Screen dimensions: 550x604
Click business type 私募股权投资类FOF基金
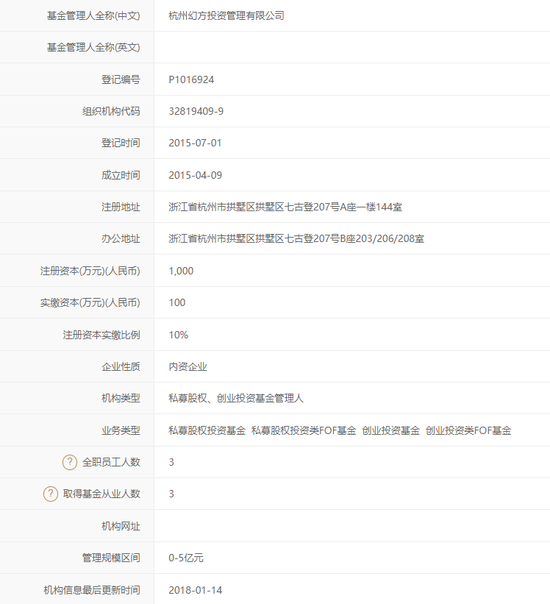click(x=304, y=430)
